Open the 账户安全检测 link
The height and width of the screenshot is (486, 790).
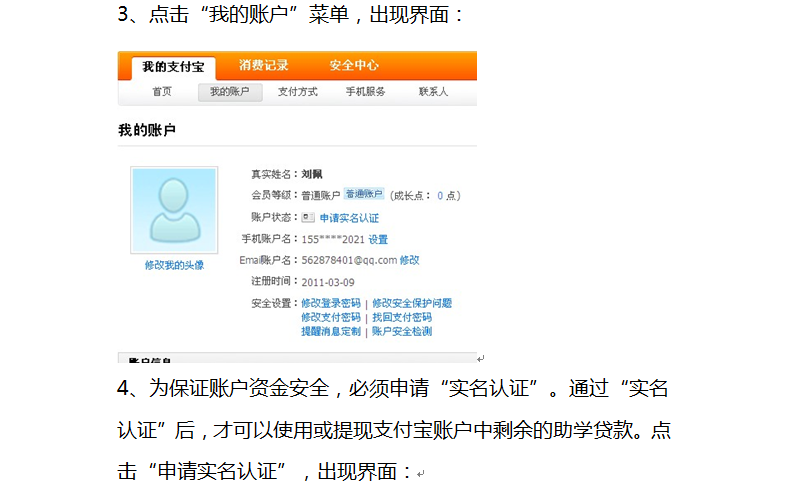(x=402, y=331)
